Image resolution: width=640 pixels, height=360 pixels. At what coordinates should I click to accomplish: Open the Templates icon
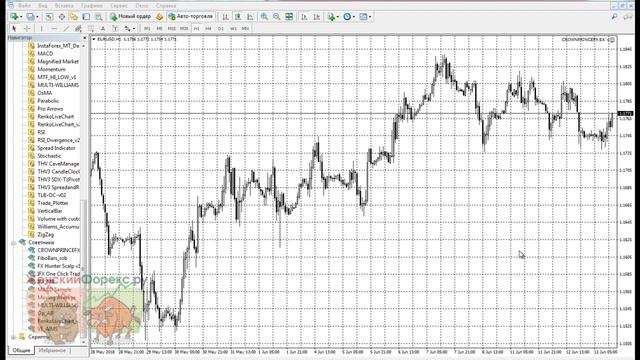(x=363, y=17)
